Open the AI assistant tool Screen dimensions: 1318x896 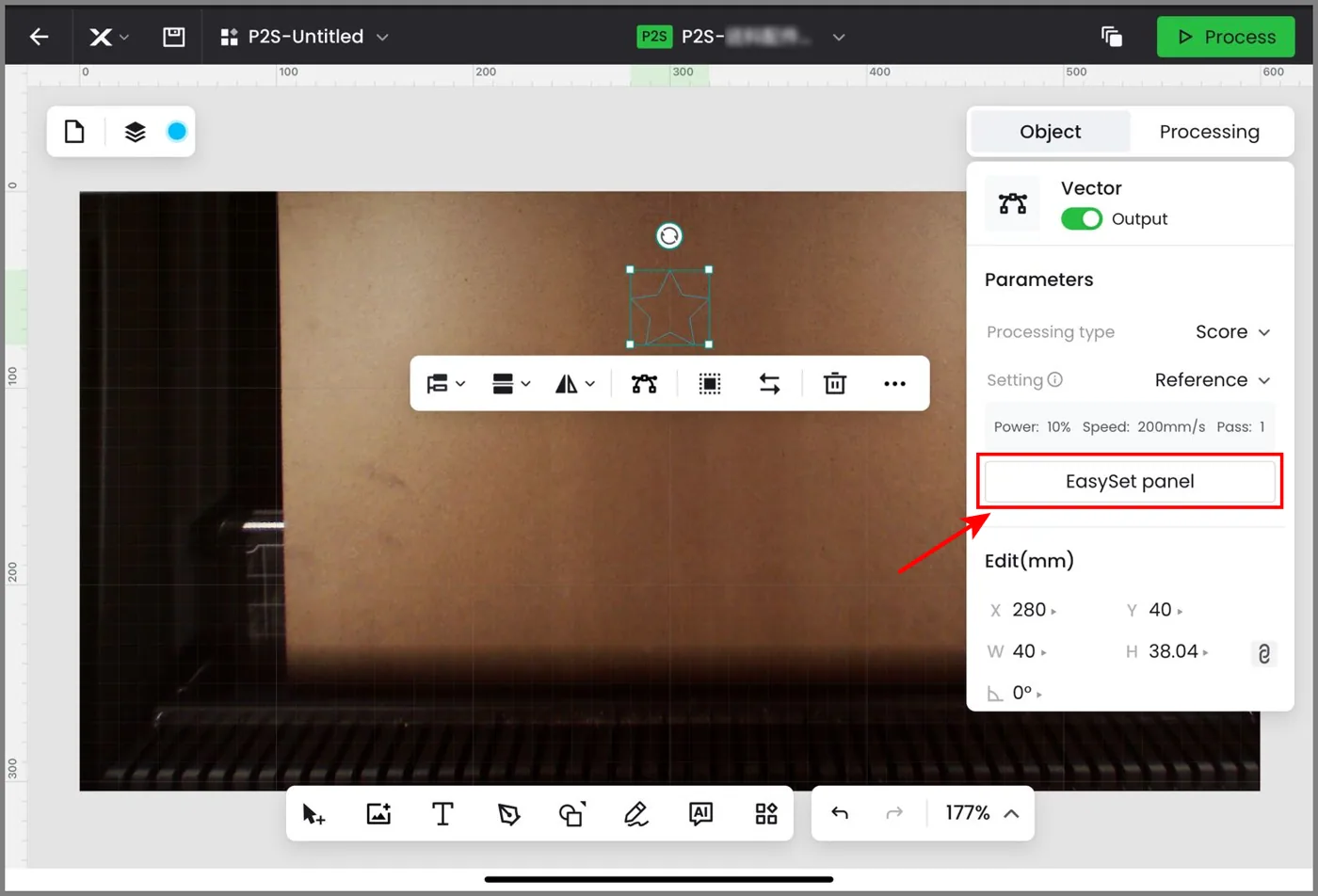(700, 814)
